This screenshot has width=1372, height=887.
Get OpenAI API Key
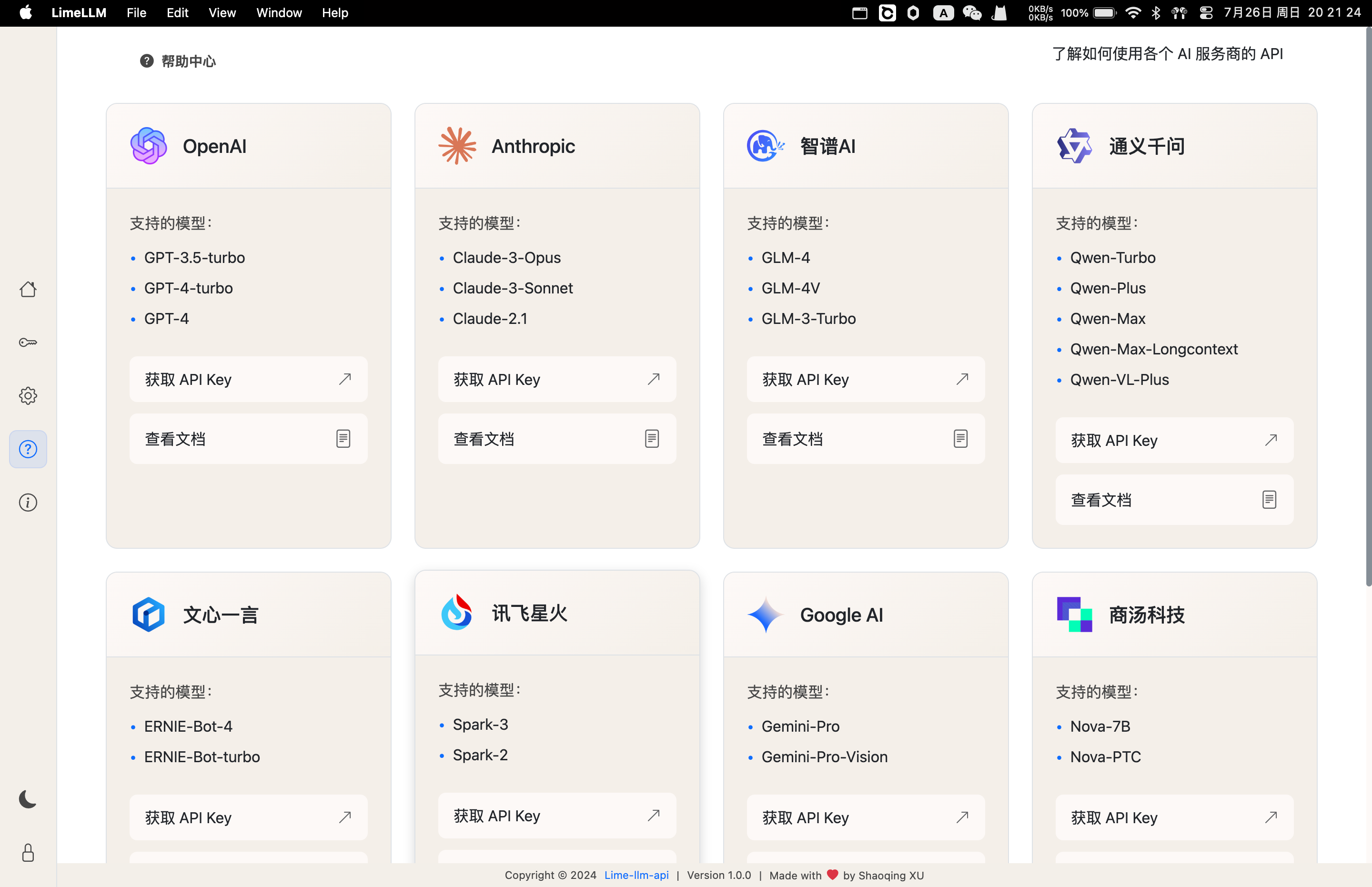tap(248, 379)
